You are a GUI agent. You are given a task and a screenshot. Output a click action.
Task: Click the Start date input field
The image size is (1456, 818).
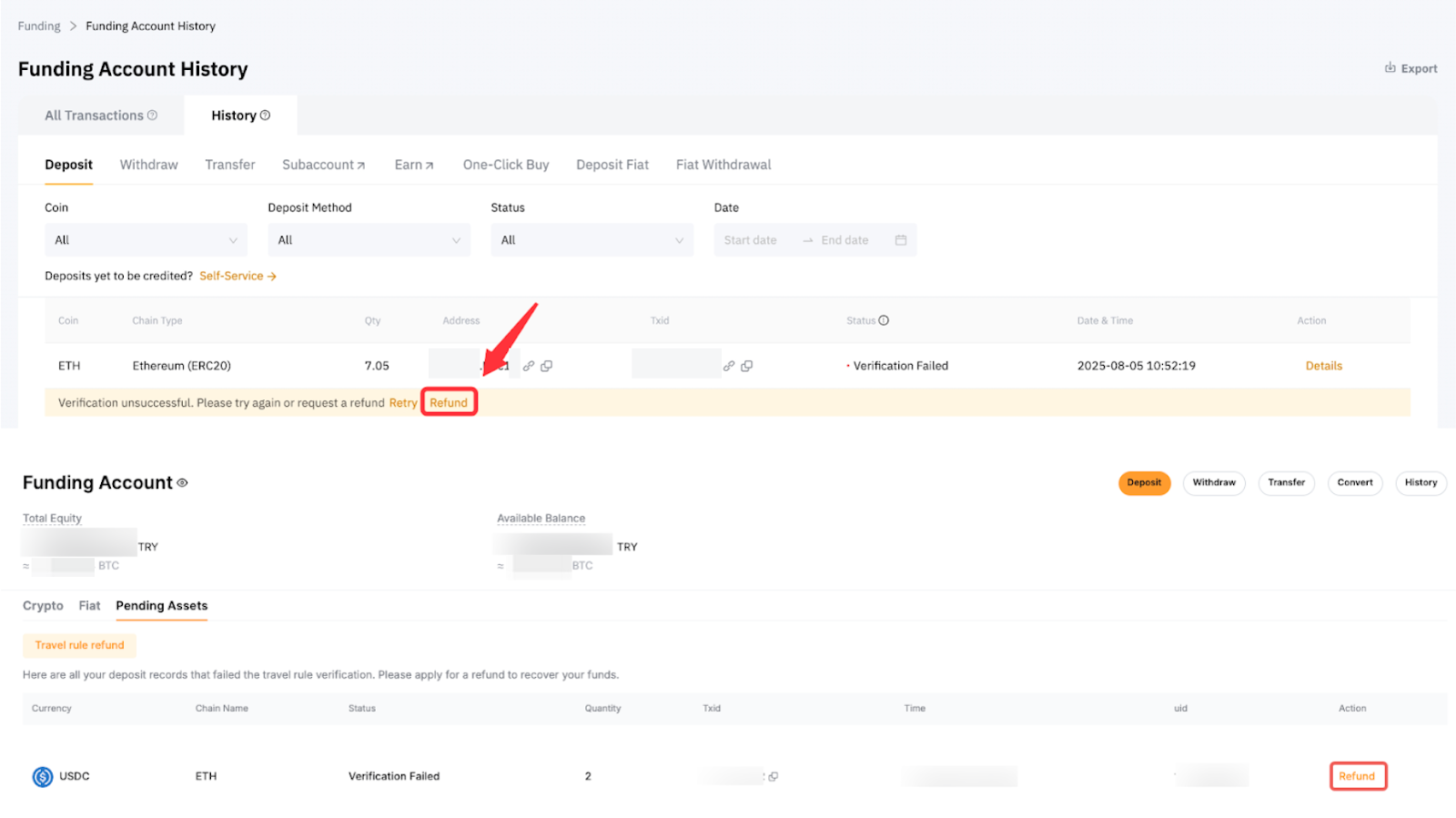pos(751,240)
